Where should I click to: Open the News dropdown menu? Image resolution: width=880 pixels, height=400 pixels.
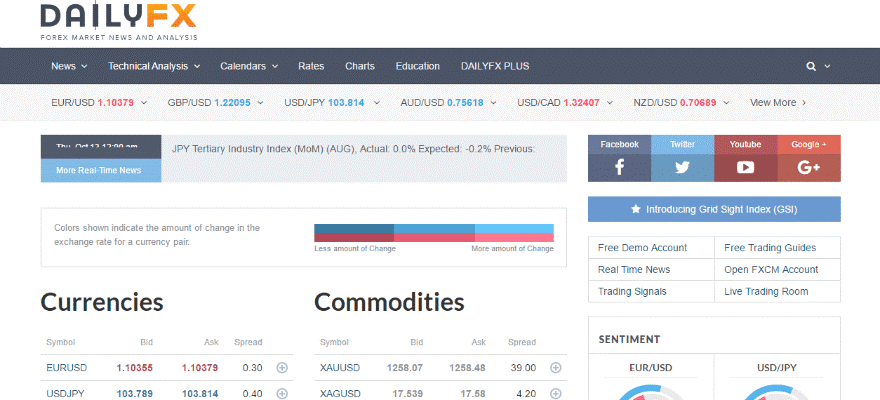pos(69,67)
